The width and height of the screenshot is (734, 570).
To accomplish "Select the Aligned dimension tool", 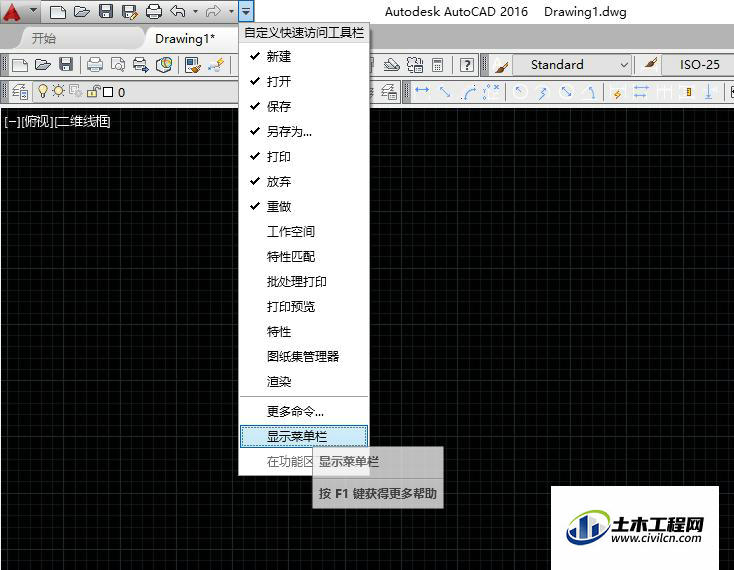I will 445,92.
